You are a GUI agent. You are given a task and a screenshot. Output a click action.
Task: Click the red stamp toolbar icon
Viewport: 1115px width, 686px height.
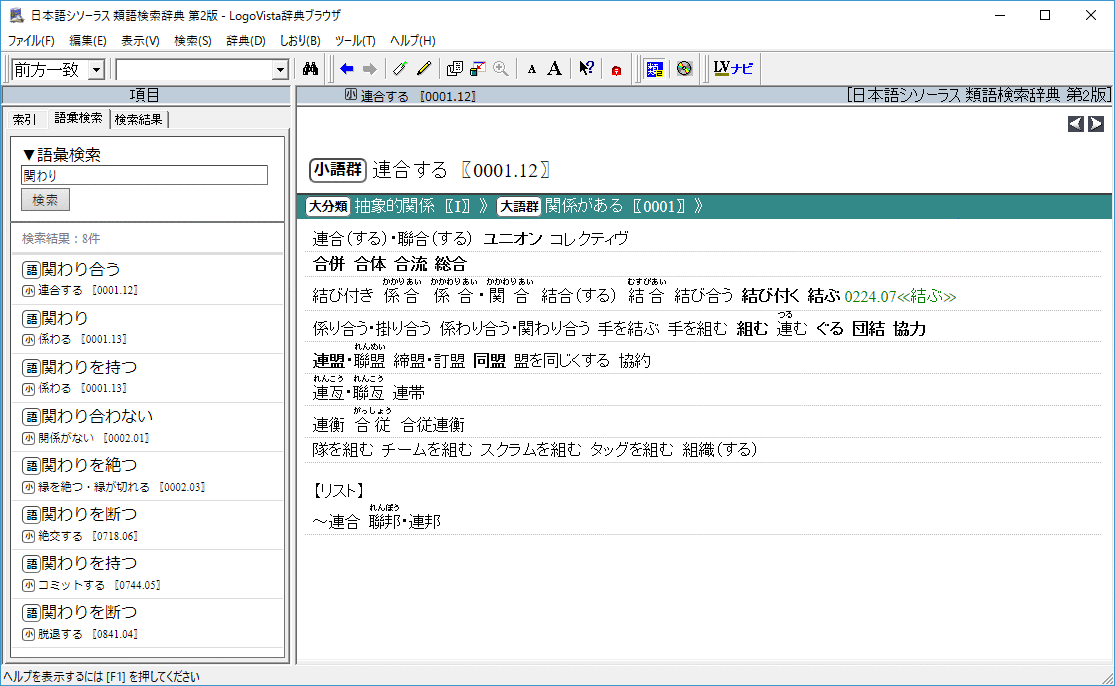point(616,70)
